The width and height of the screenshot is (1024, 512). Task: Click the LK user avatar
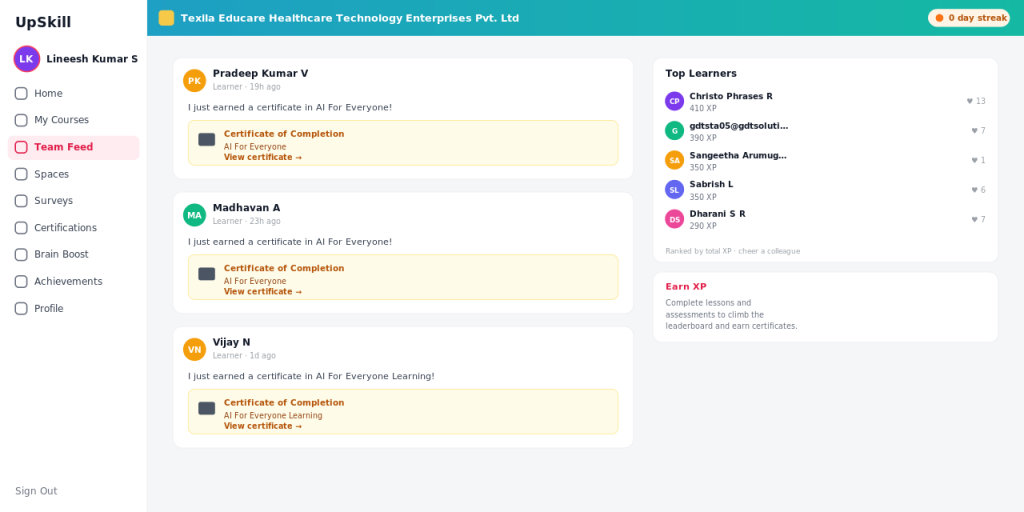(27, 59)
